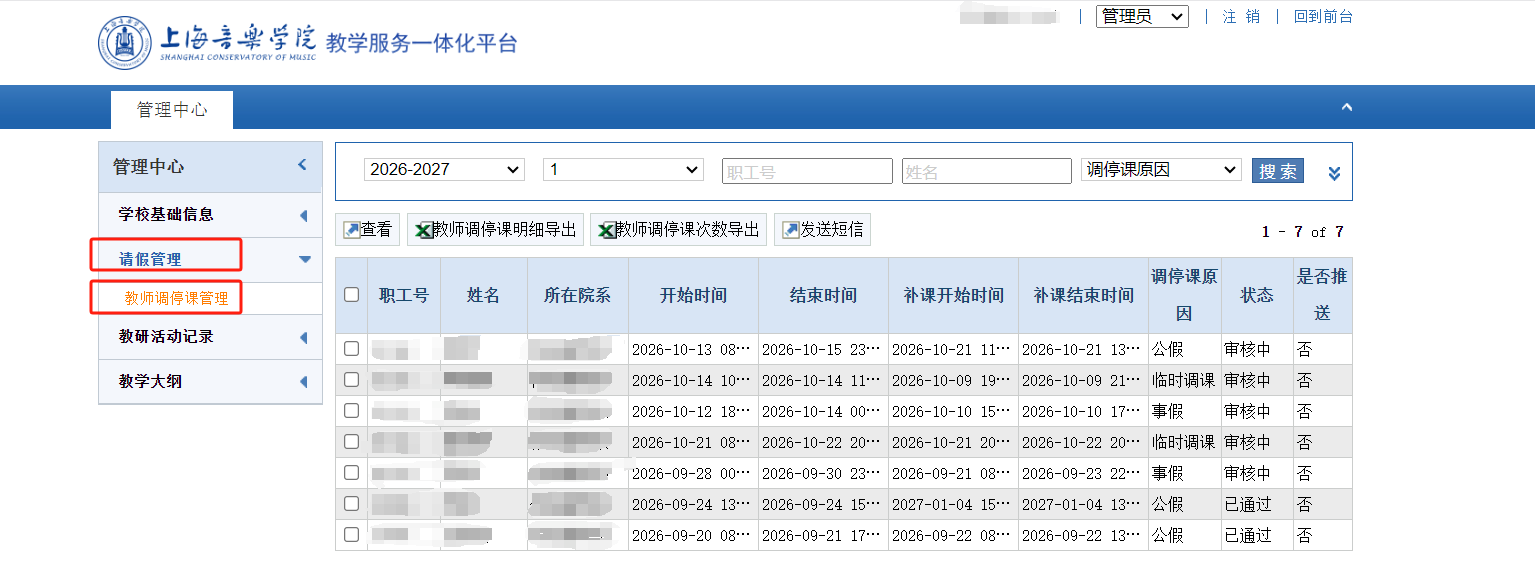Expand advanced search with the double-chevron icon
Image resolution: width=1535 pixels, height=573 pixels.
click(1333, 173)
